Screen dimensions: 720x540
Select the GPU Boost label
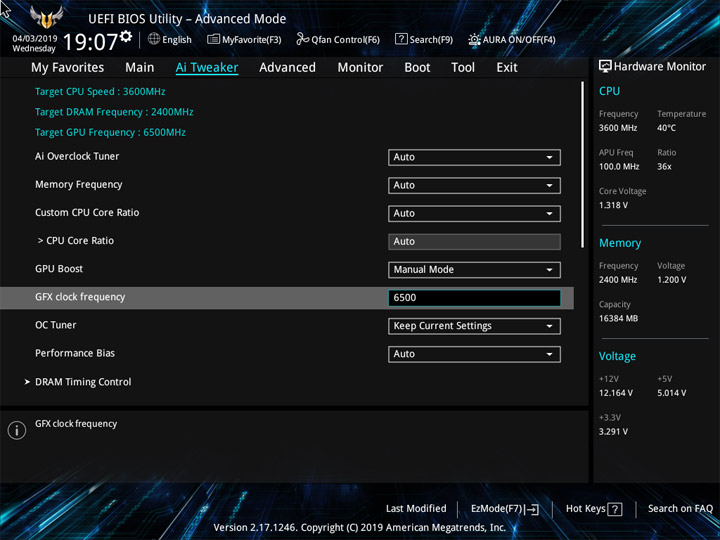(x=59, y=269)
